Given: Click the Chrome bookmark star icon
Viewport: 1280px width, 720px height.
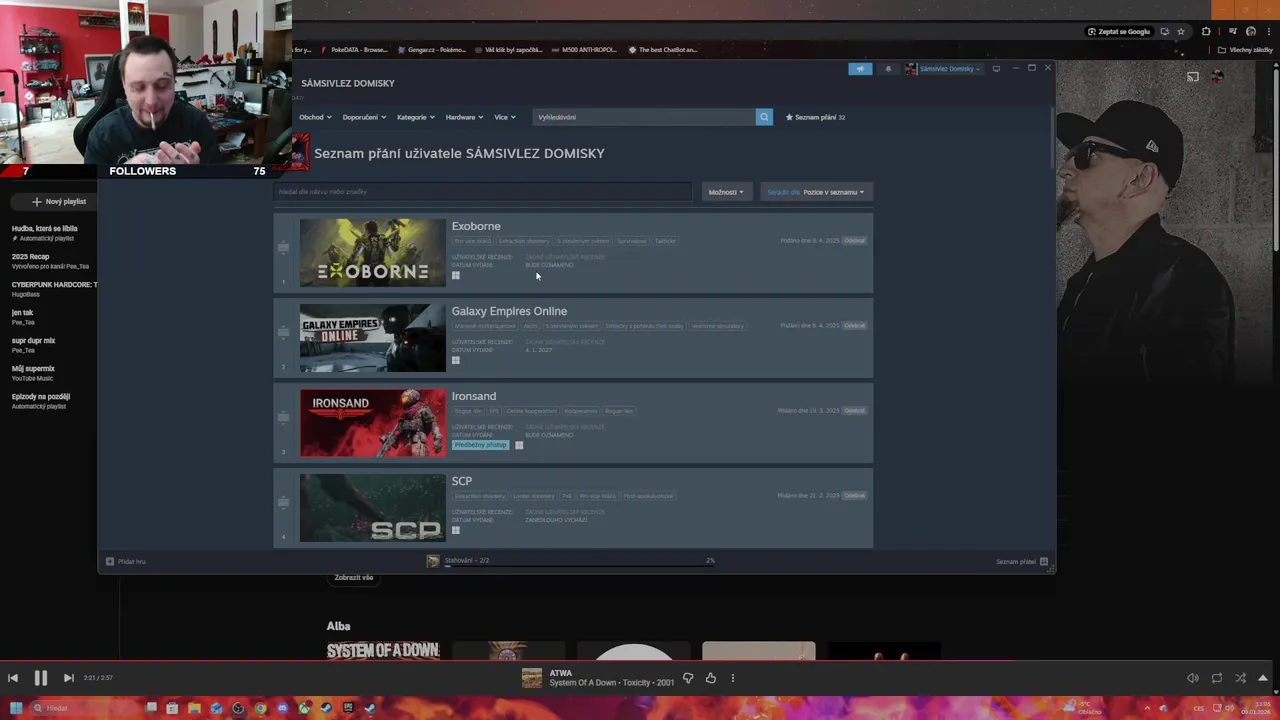Looking at the screenshot, I should 1181,31.
